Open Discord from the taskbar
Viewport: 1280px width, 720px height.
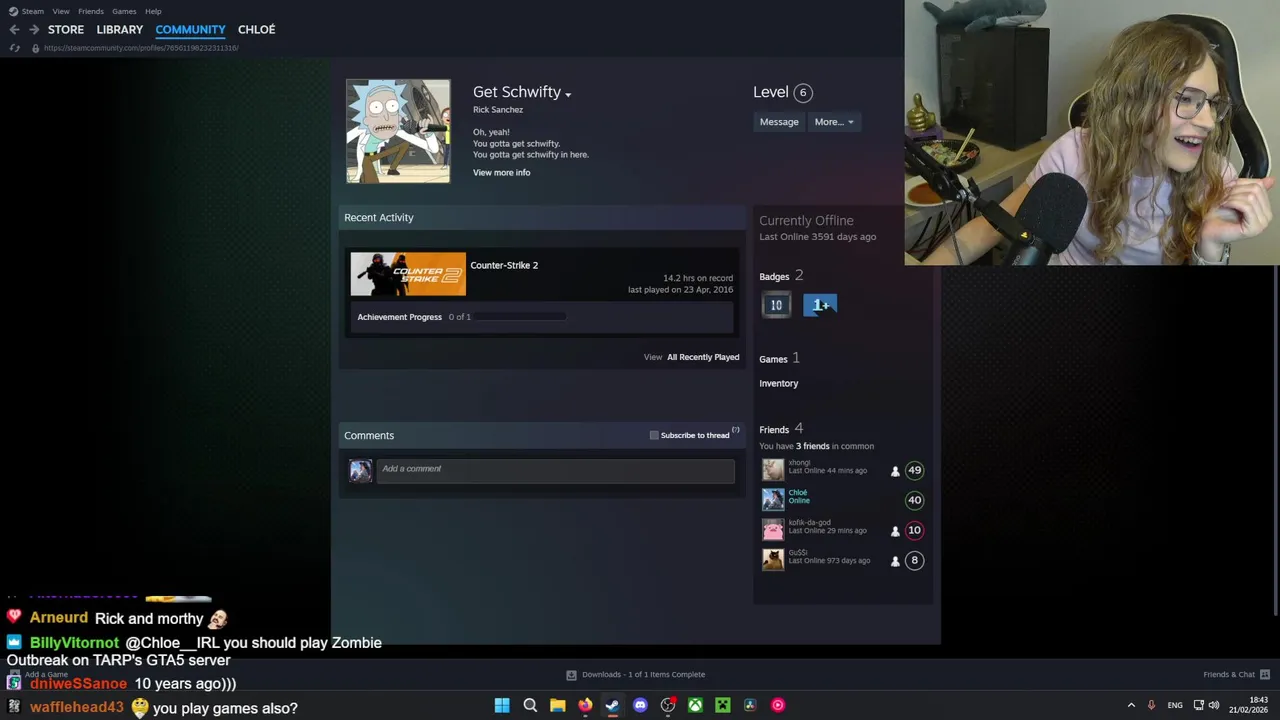(x=640, y=705)
